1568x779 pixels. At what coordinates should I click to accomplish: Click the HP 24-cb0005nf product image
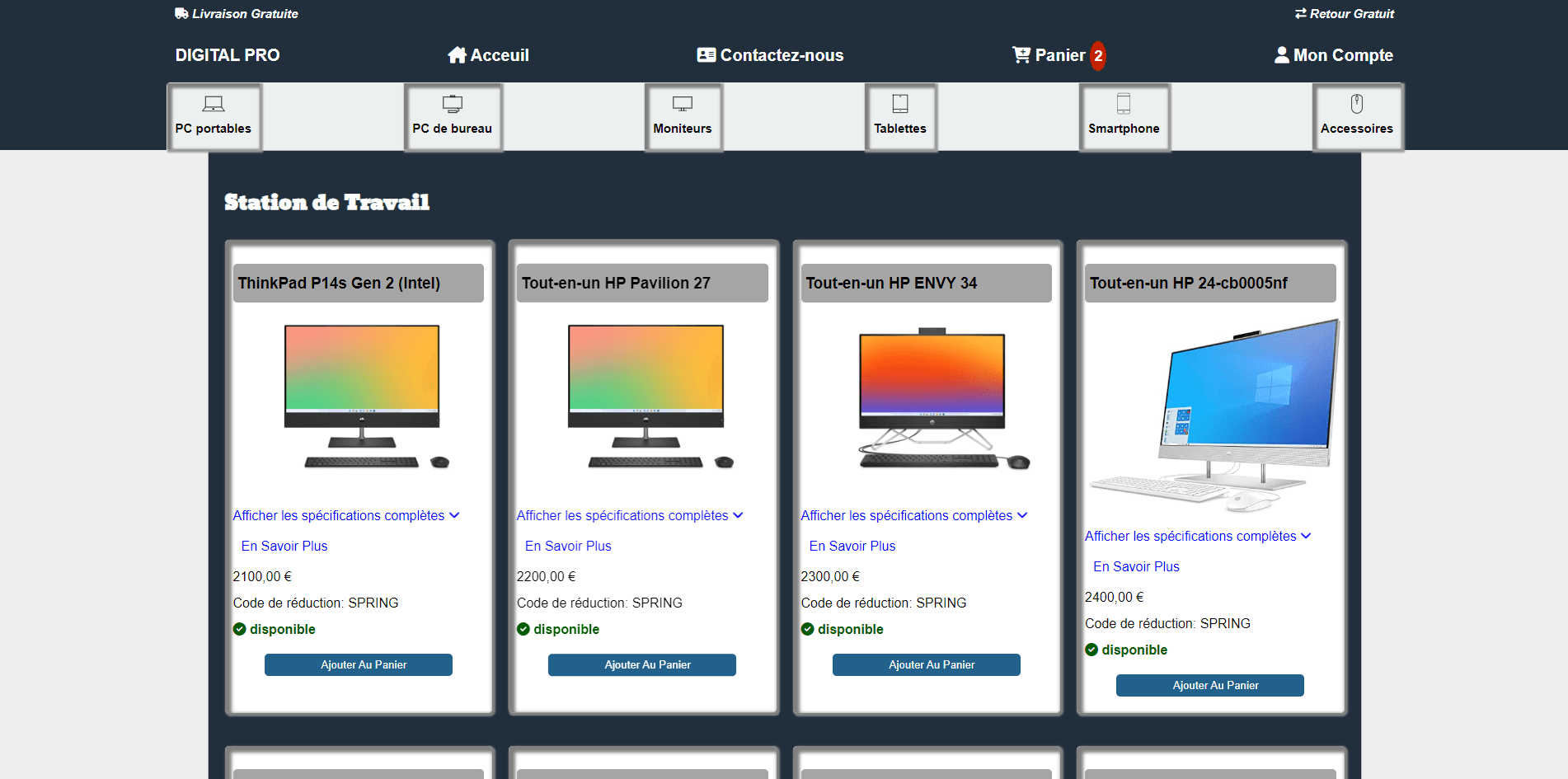[x=1212, y=417]
